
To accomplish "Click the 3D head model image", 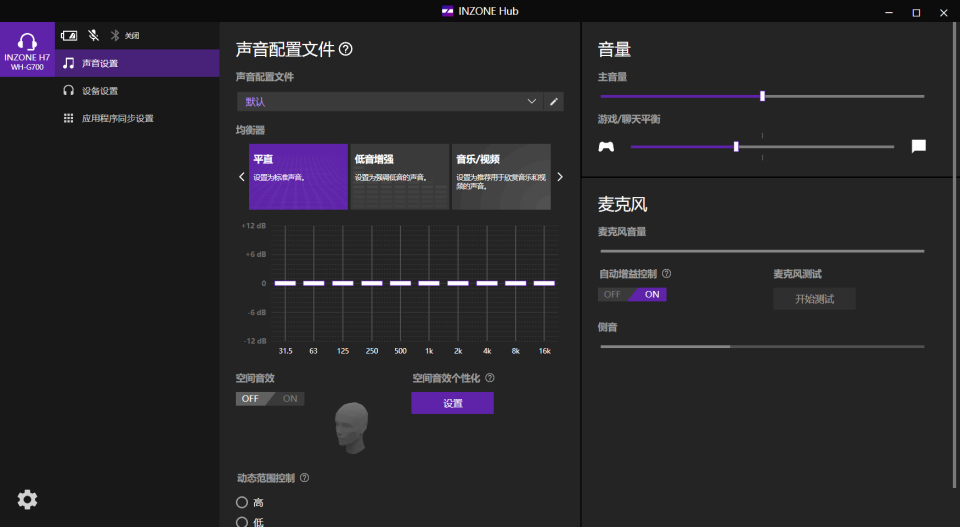I will tap(351, 427).
